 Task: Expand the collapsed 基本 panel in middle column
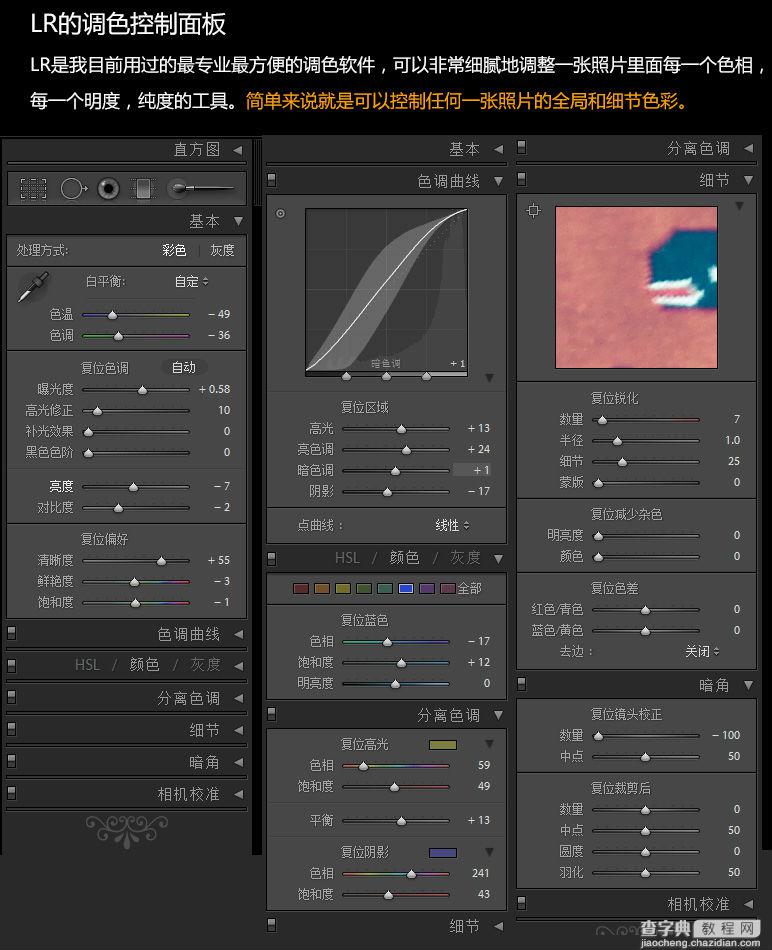click(x=498, y=149)
